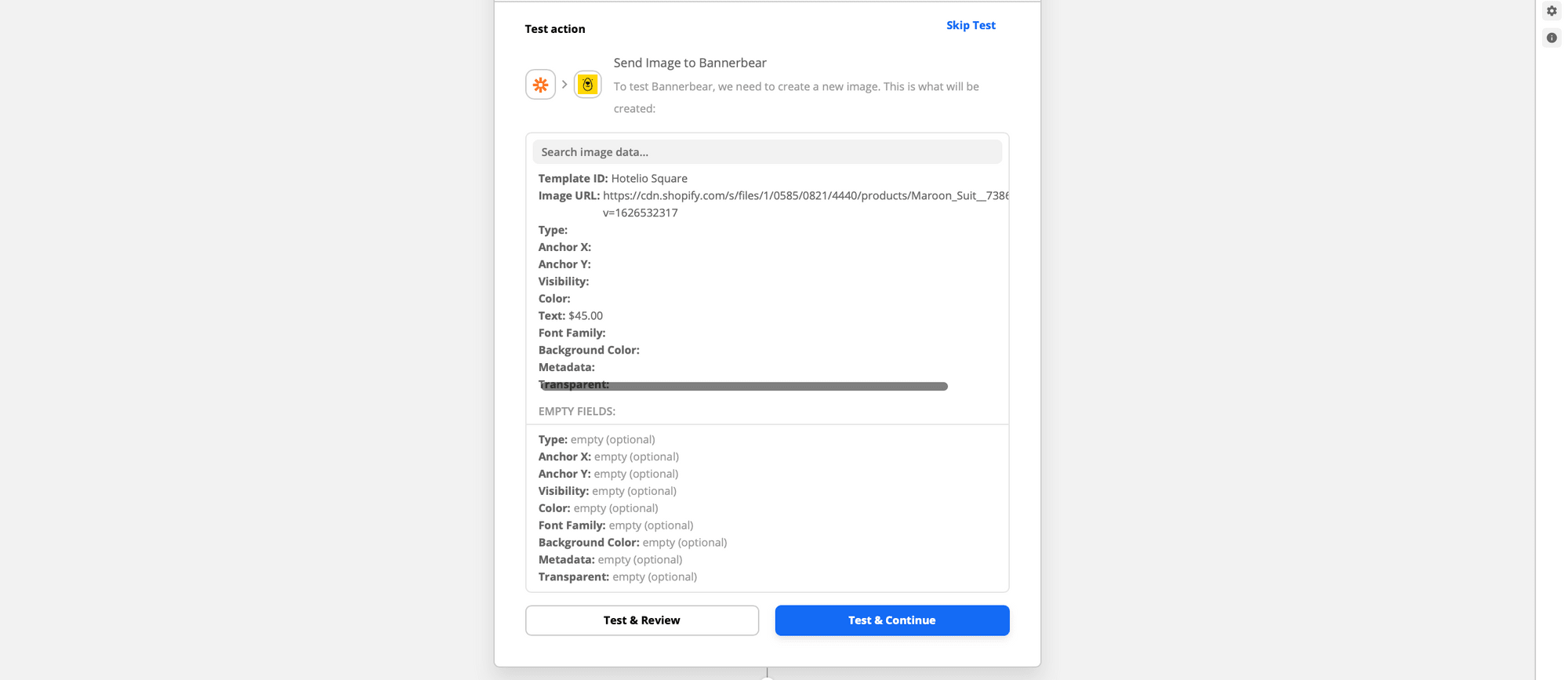Viewport: 1568px width, 680px height.
Task: Select the empty Visibility: field in data list
Action: tap(564, 282)
